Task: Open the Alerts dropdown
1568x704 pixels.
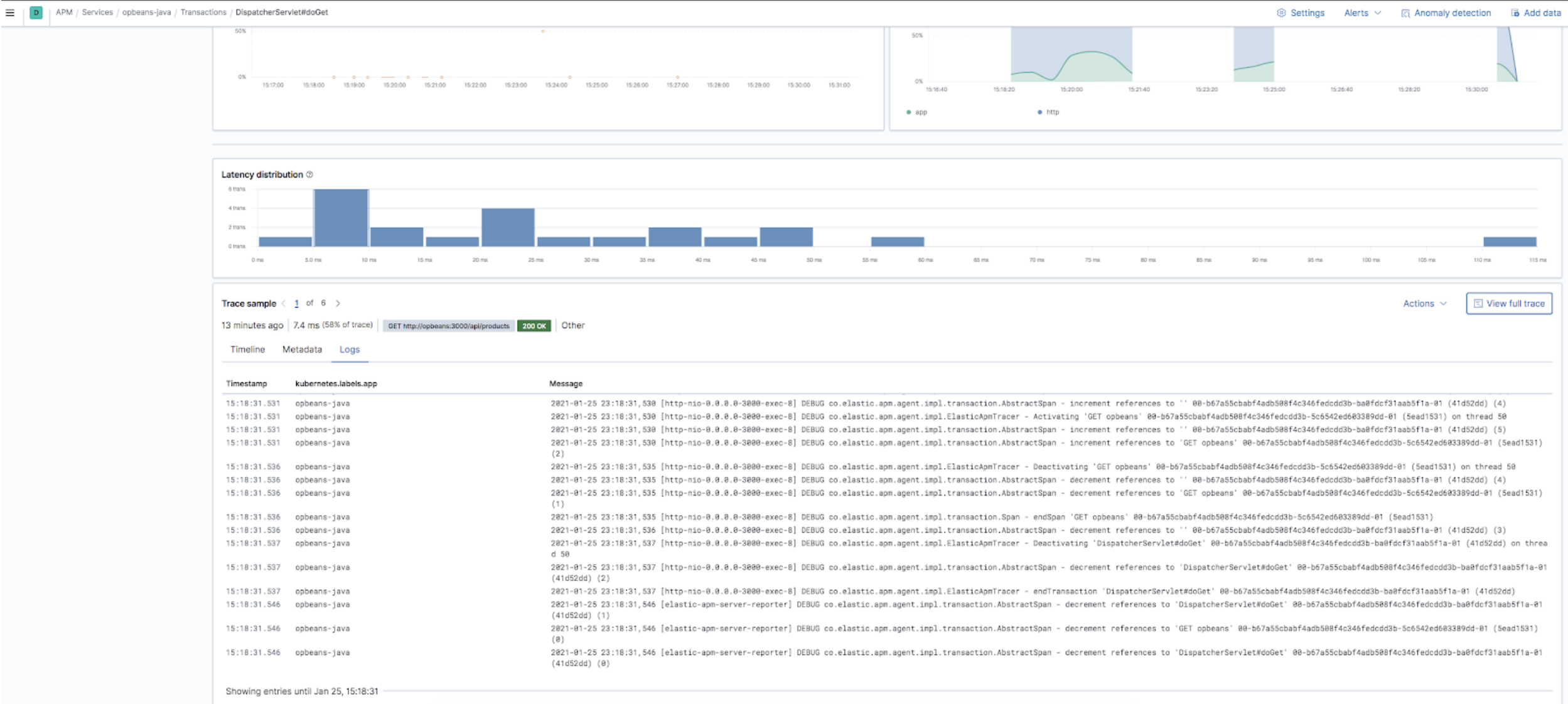Action: pos(1360,12)
